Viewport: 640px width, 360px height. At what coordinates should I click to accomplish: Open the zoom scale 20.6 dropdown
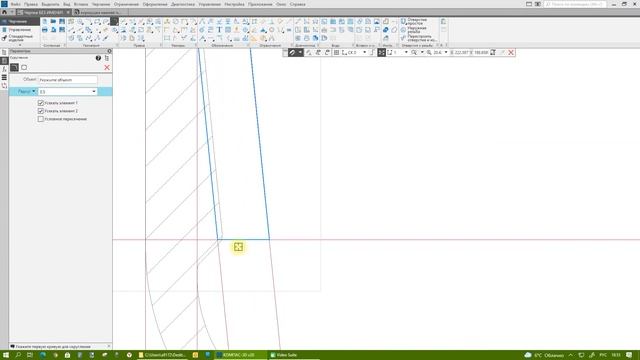(446, 53)
